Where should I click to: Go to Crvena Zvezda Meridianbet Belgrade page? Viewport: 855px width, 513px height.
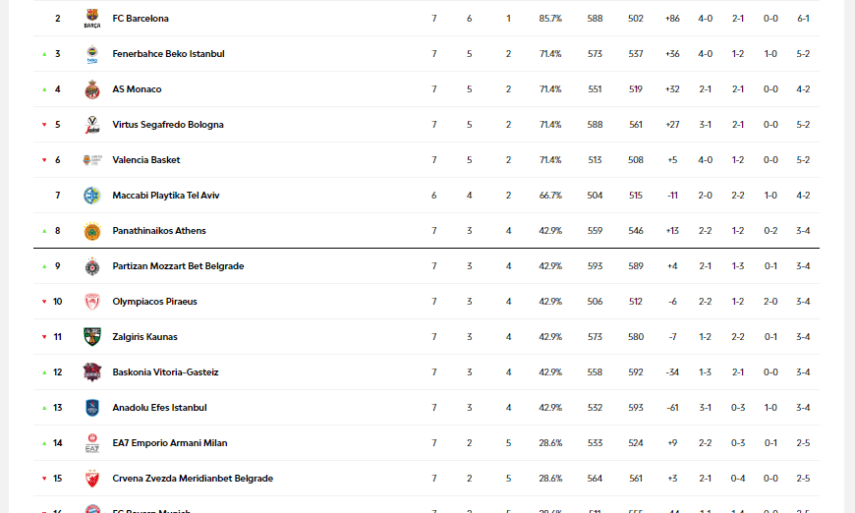pos(192,478)
